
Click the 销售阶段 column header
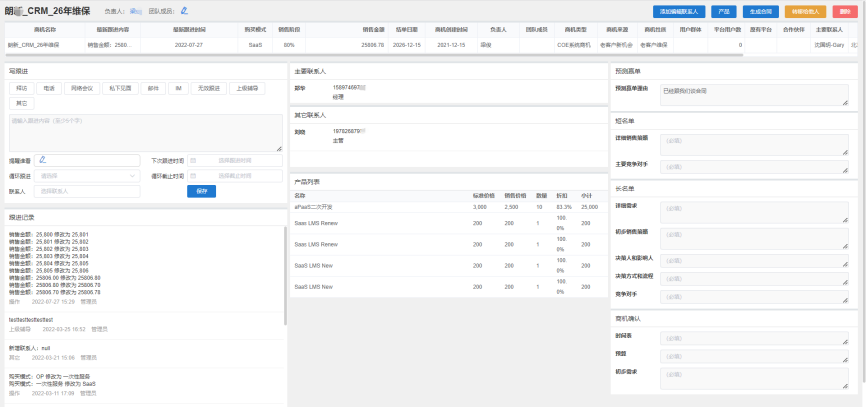pyautogui.click(x=289, y=30)
